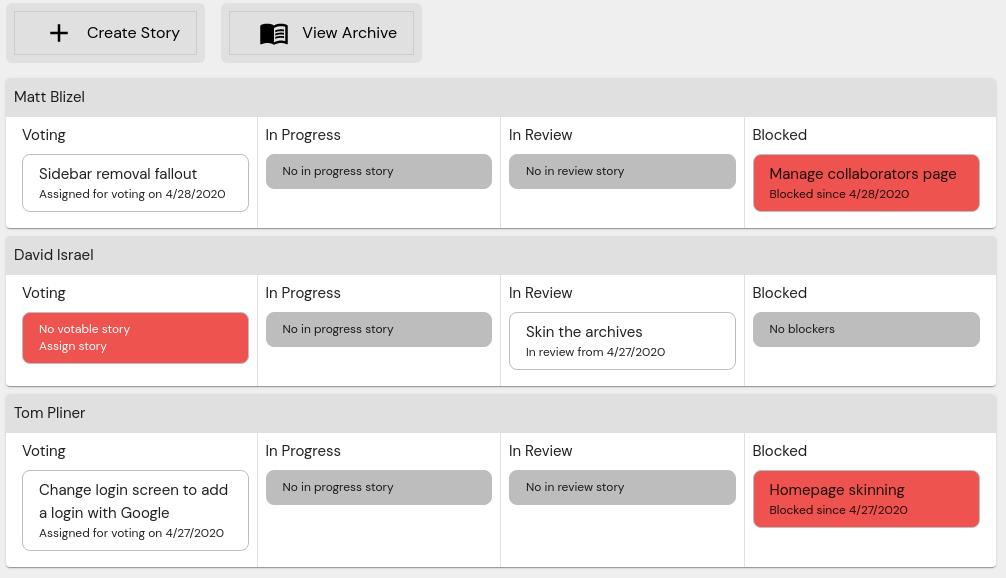Click Matt Blizel's No in progress story
Viewport: 1006px width, 578px height.
click(x=379, y=171)
